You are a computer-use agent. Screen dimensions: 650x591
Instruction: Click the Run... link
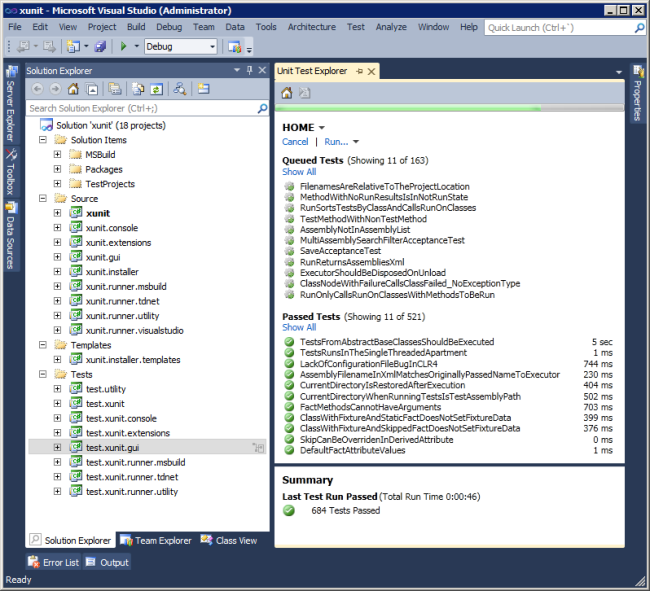tap(336, 142)
